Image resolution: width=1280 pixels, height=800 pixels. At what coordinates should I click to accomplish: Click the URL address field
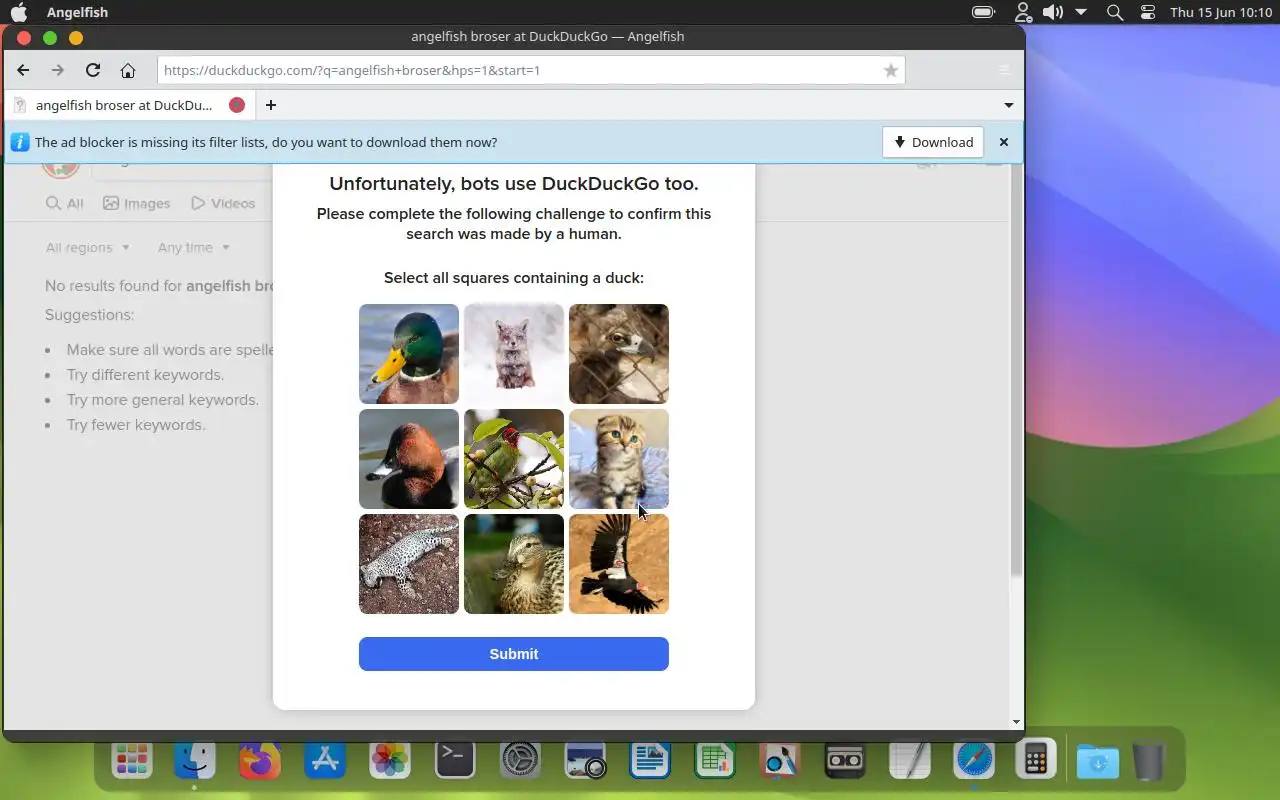[531, 70]
